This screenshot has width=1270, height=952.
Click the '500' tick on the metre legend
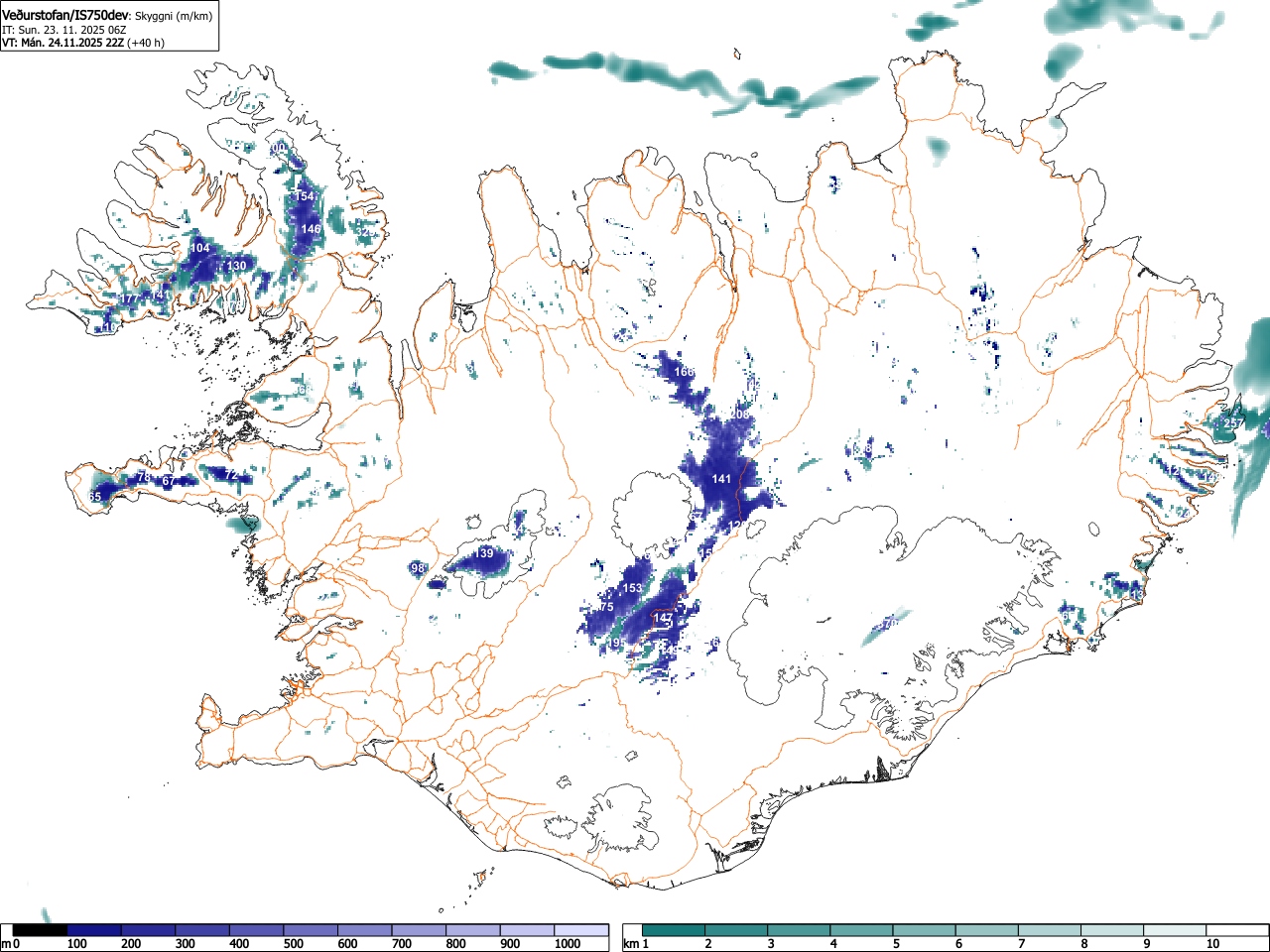click(x=293, y=944)
